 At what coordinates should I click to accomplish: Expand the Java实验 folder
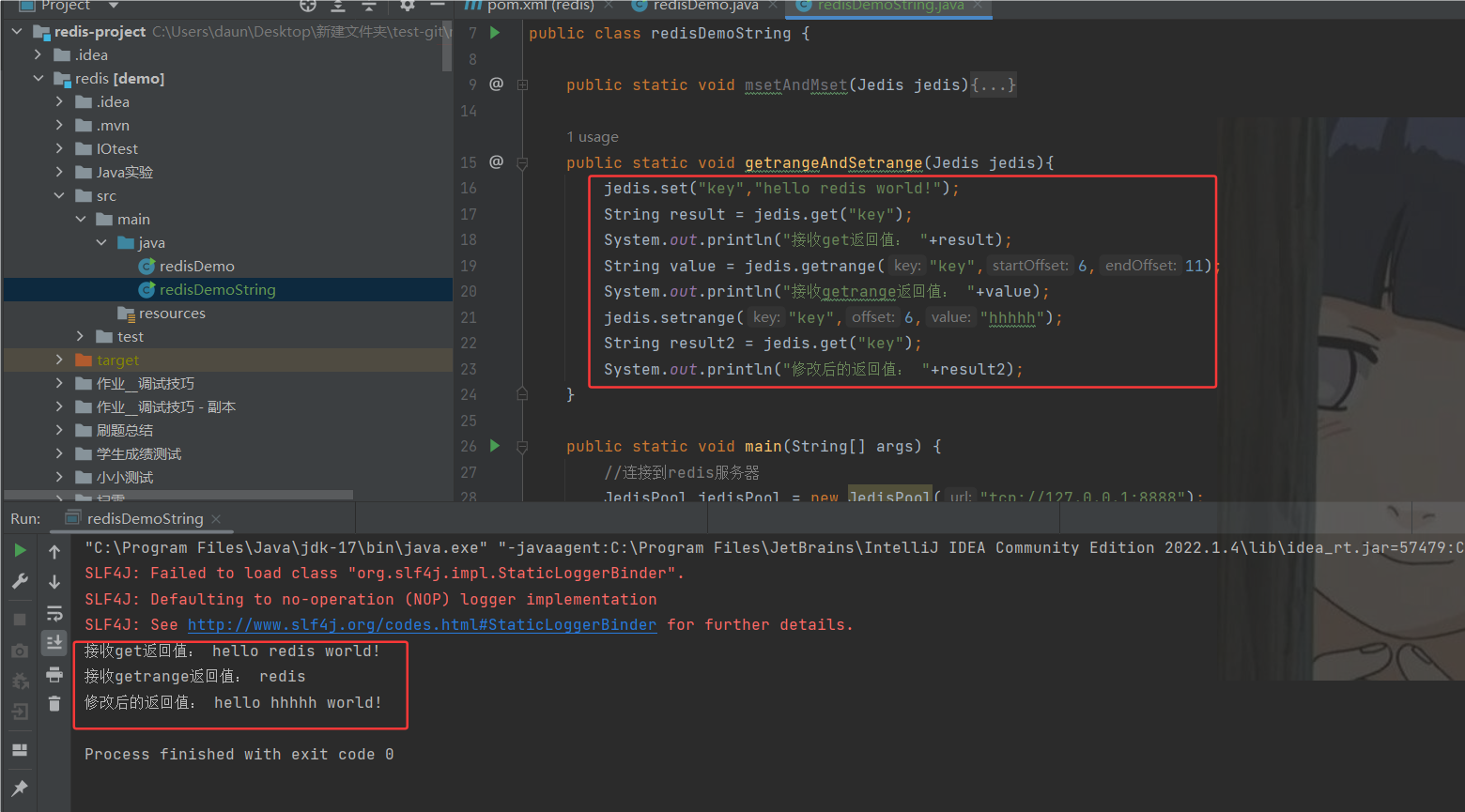pos(59,172)
